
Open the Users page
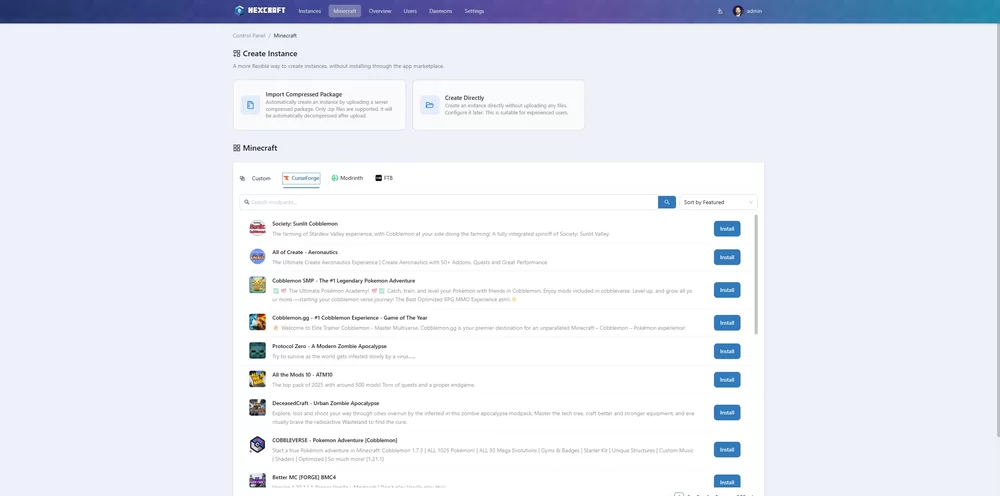410,11
